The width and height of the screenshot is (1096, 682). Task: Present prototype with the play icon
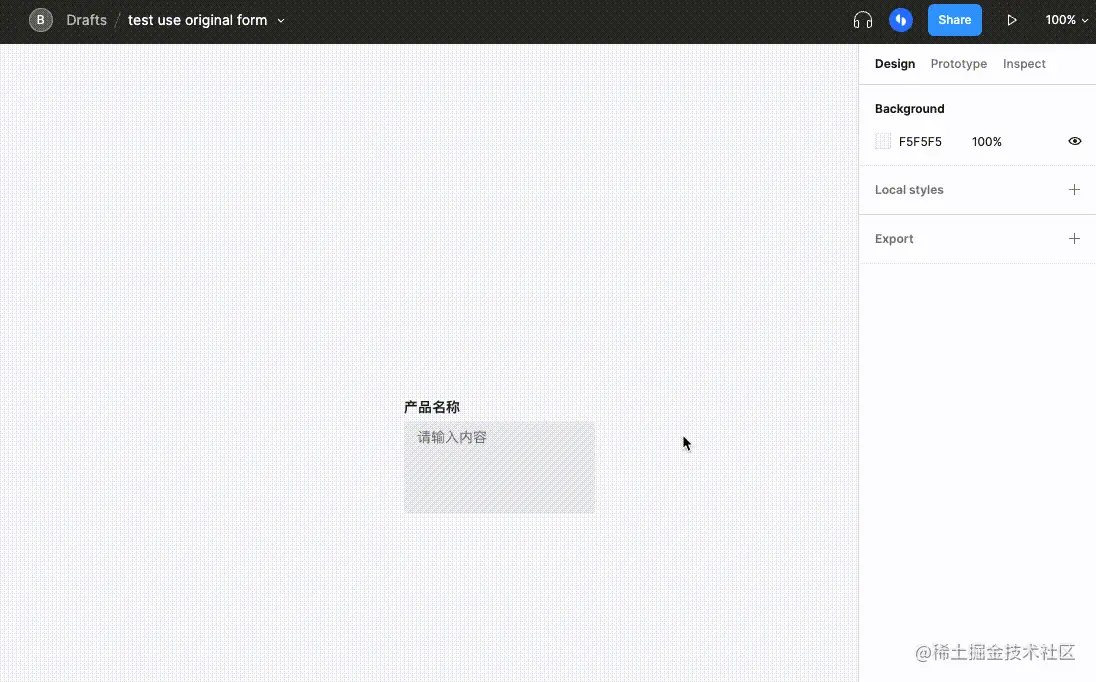click(1011, 20)
